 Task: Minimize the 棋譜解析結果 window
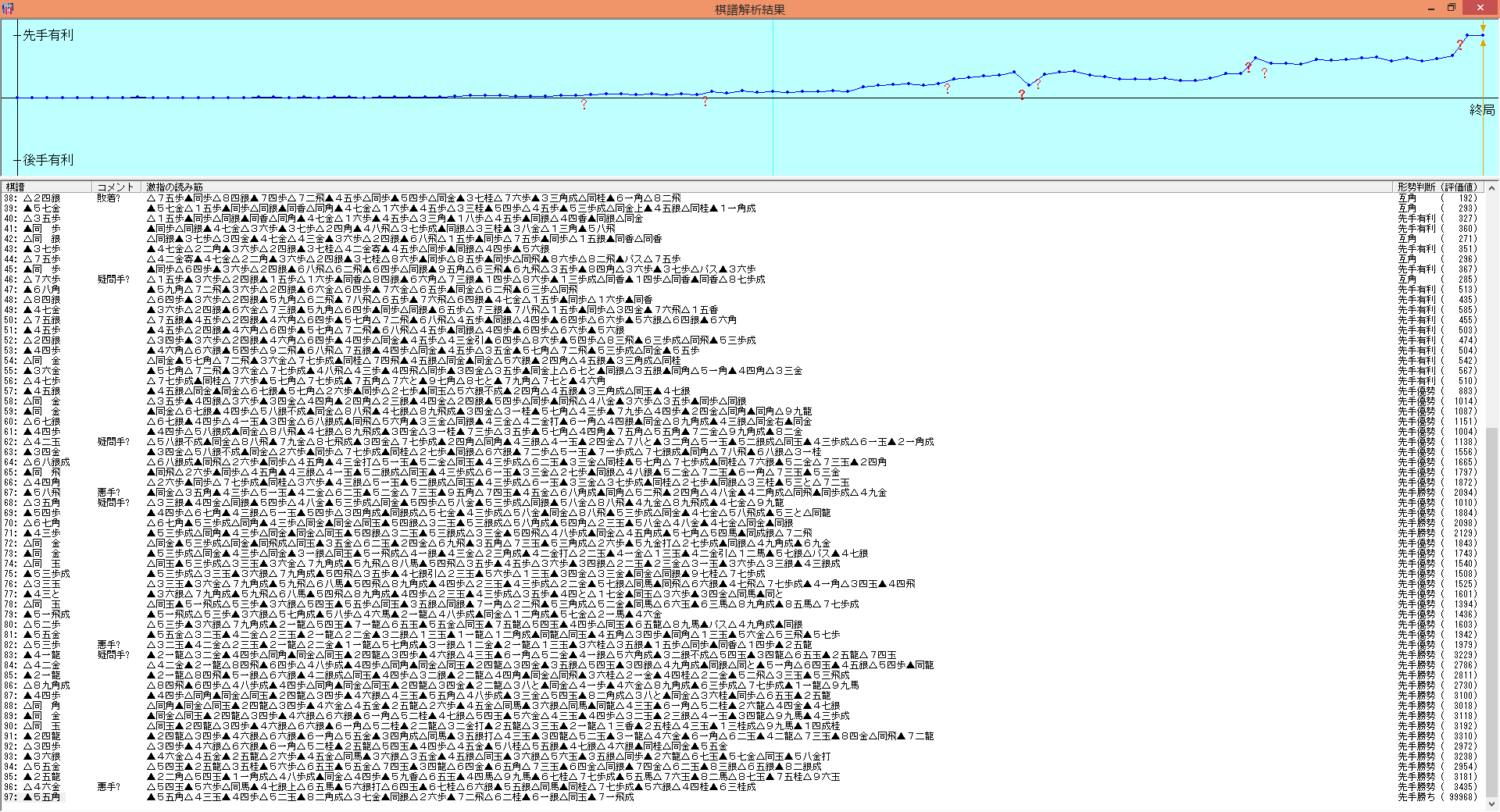pyautogui.click(x=1430, y=9)
